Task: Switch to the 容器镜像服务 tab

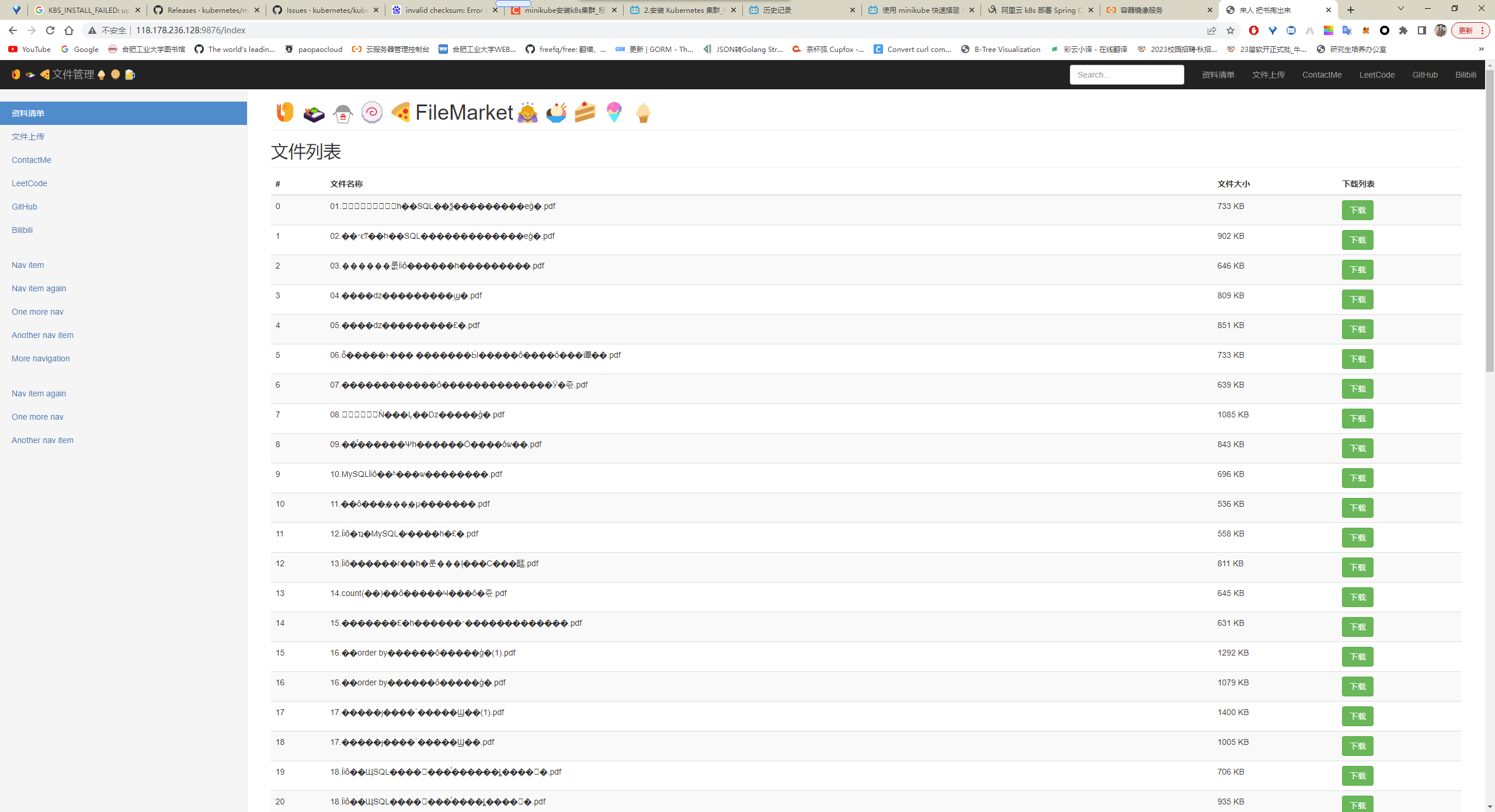Action: [x=1159, y=10]
